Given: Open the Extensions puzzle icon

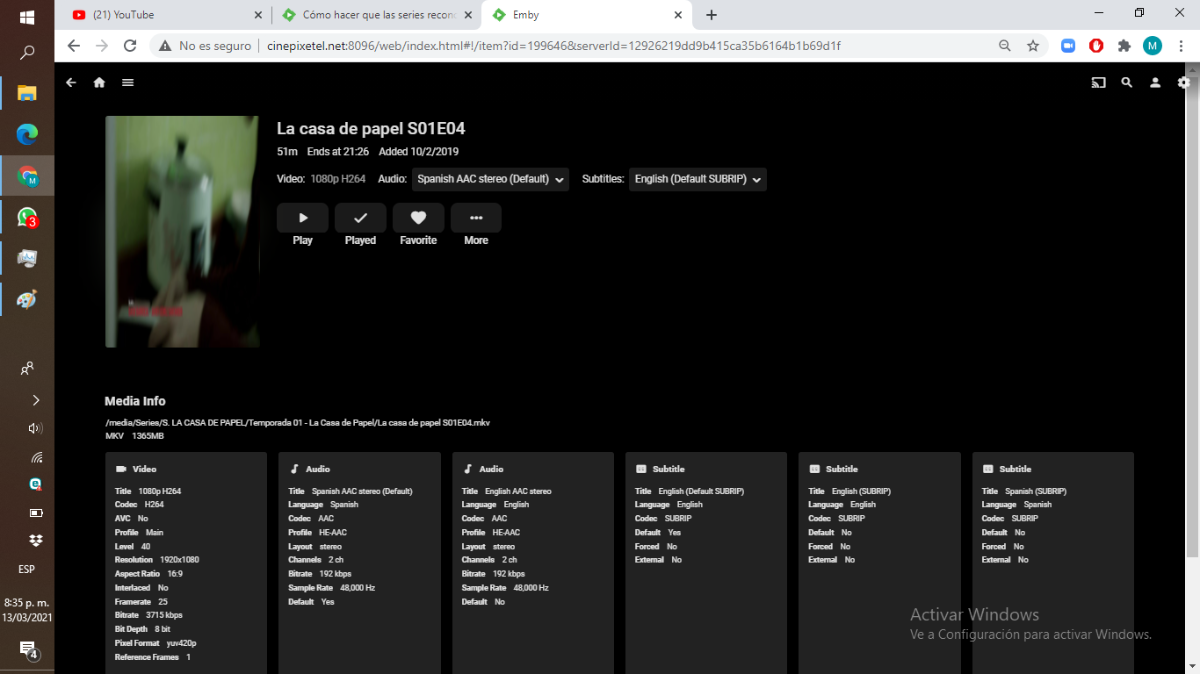Looking at the screenshot, I should tap(1124, 46).
